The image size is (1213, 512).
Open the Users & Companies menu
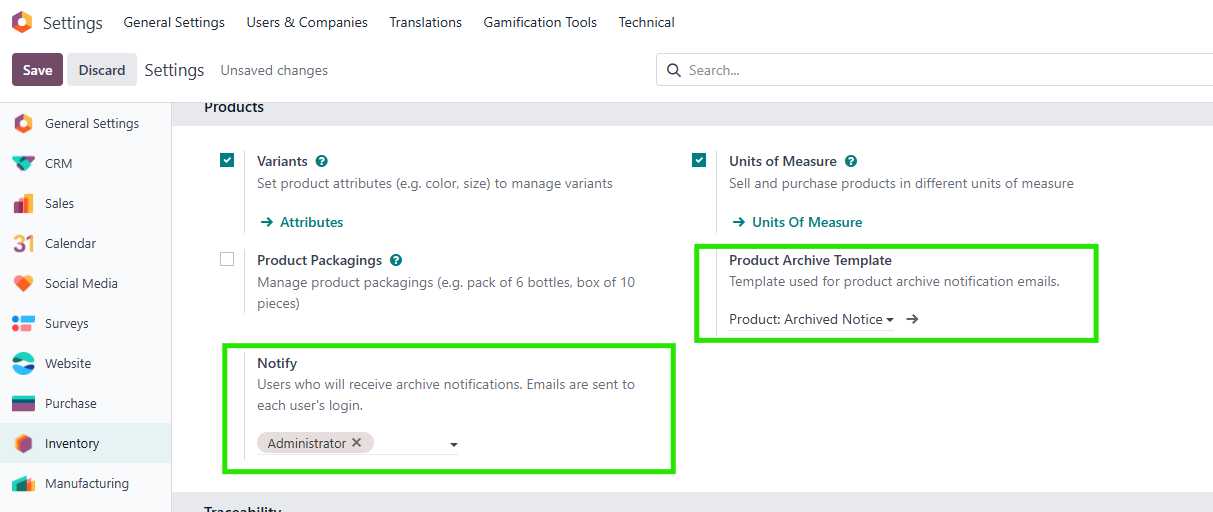coord(306,22)
